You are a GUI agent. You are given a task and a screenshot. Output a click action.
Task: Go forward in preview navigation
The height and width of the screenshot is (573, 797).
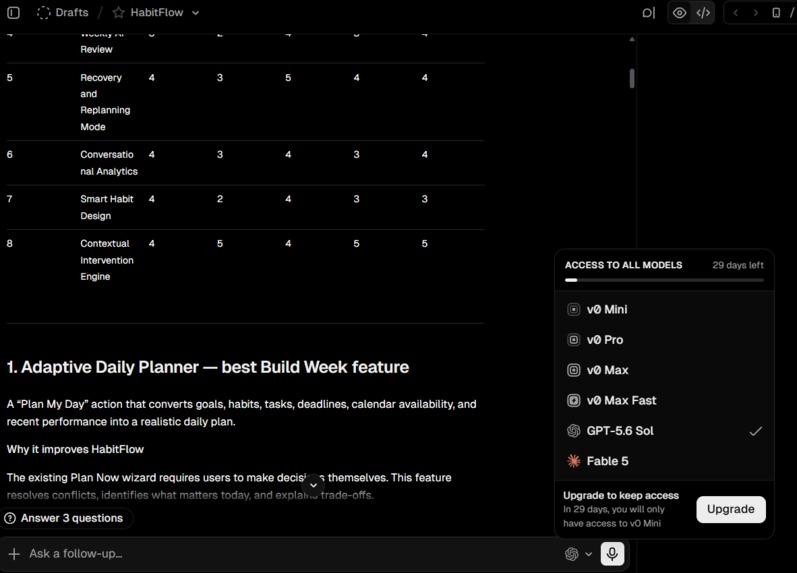pos(756,13)
